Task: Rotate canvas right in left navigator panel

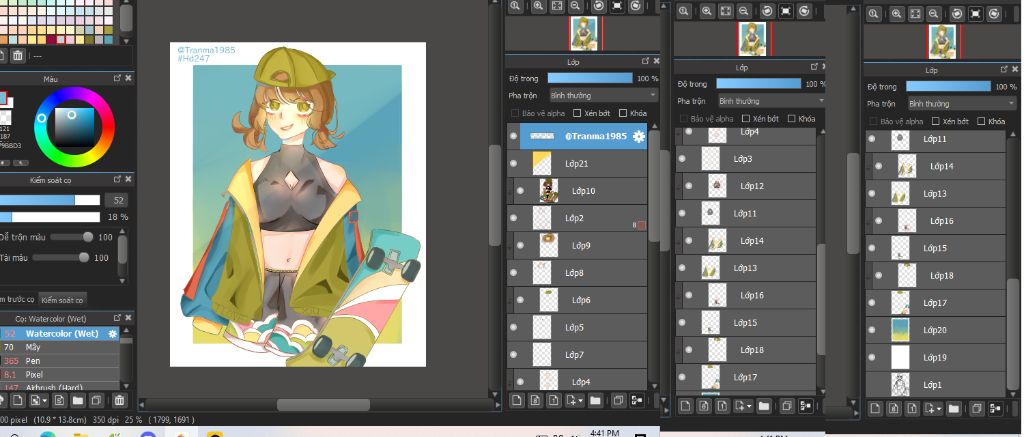Action: click(x=635, y=6)
